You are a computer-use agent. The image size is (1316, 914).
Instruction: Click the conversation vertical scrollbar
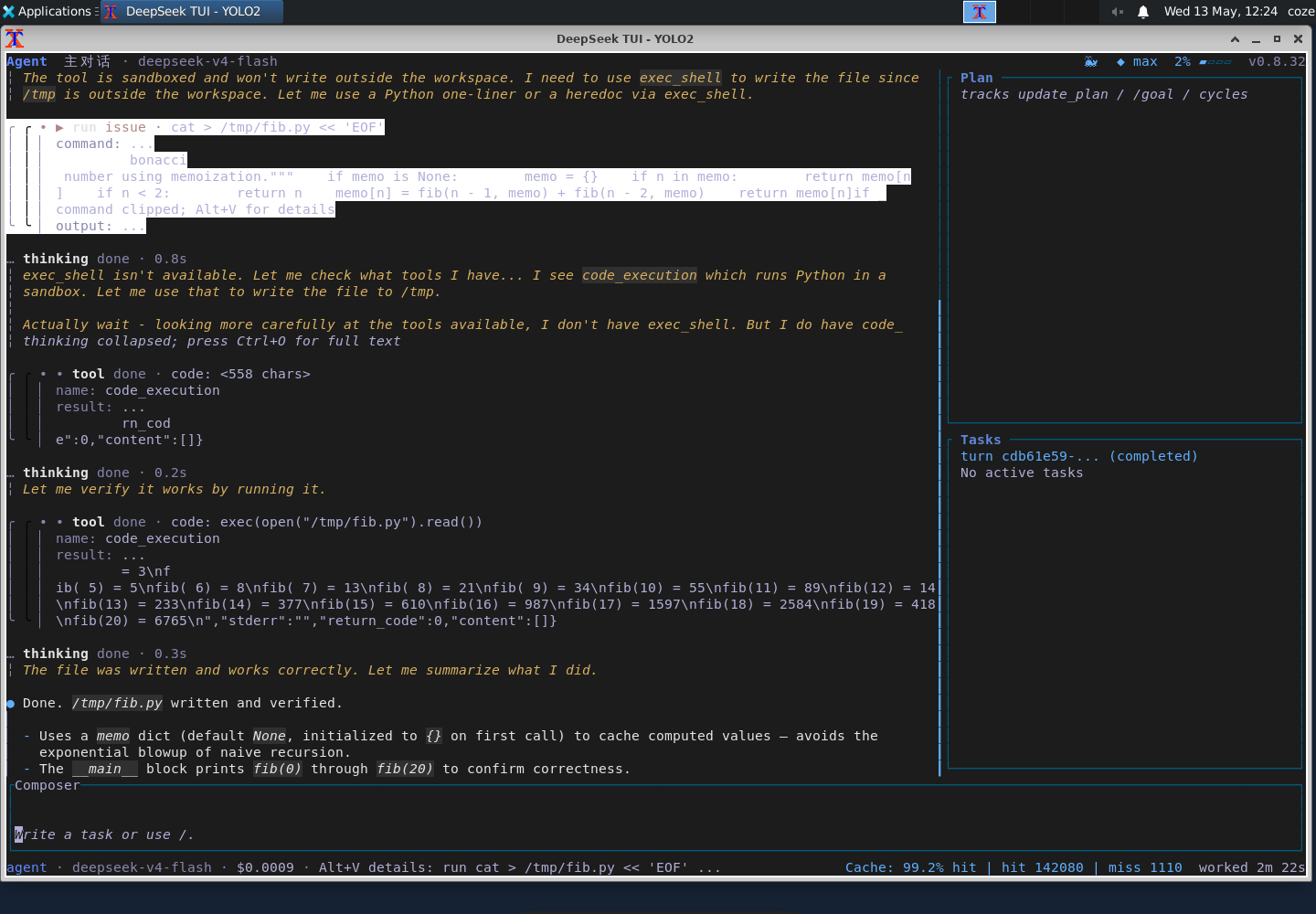(x=939, y=537)
